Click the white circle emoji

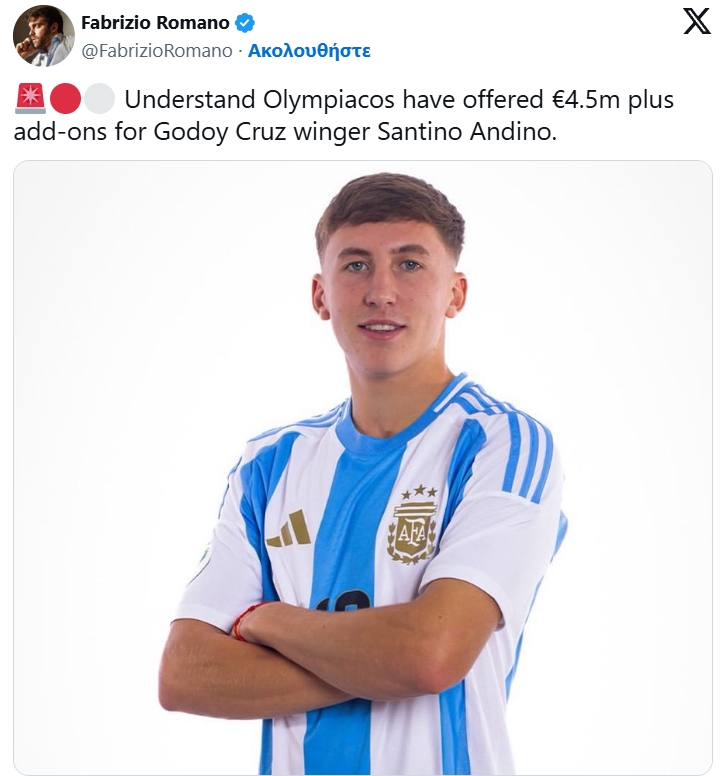99,99
